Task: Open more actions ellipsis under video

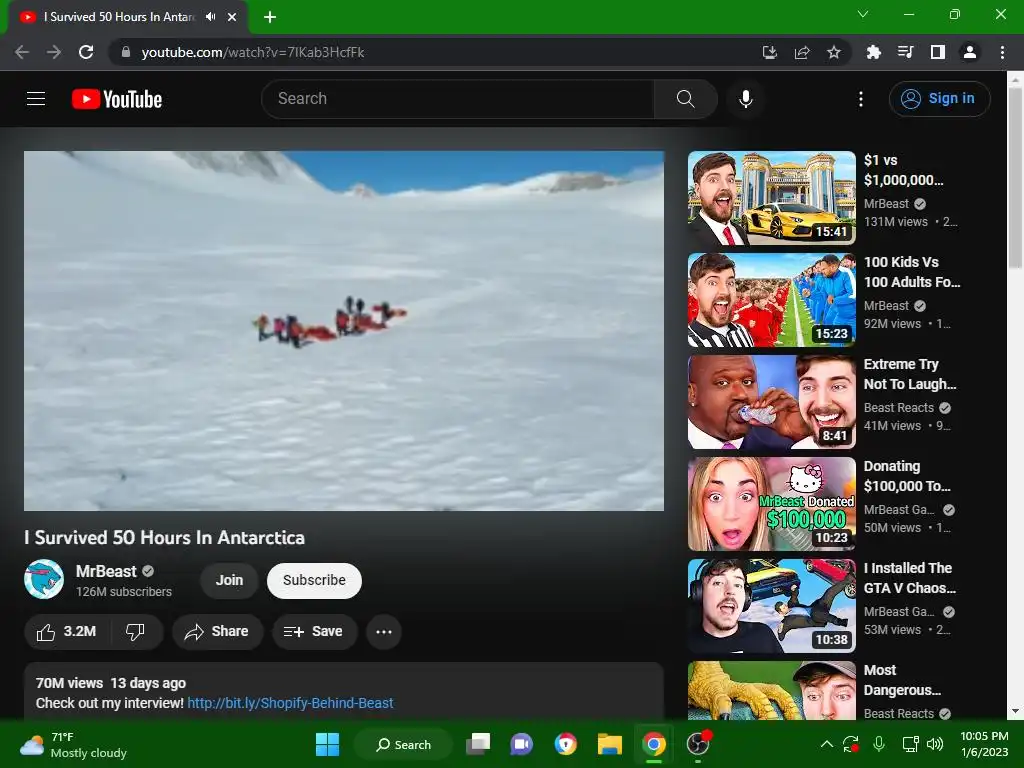Action: [384, 632]
